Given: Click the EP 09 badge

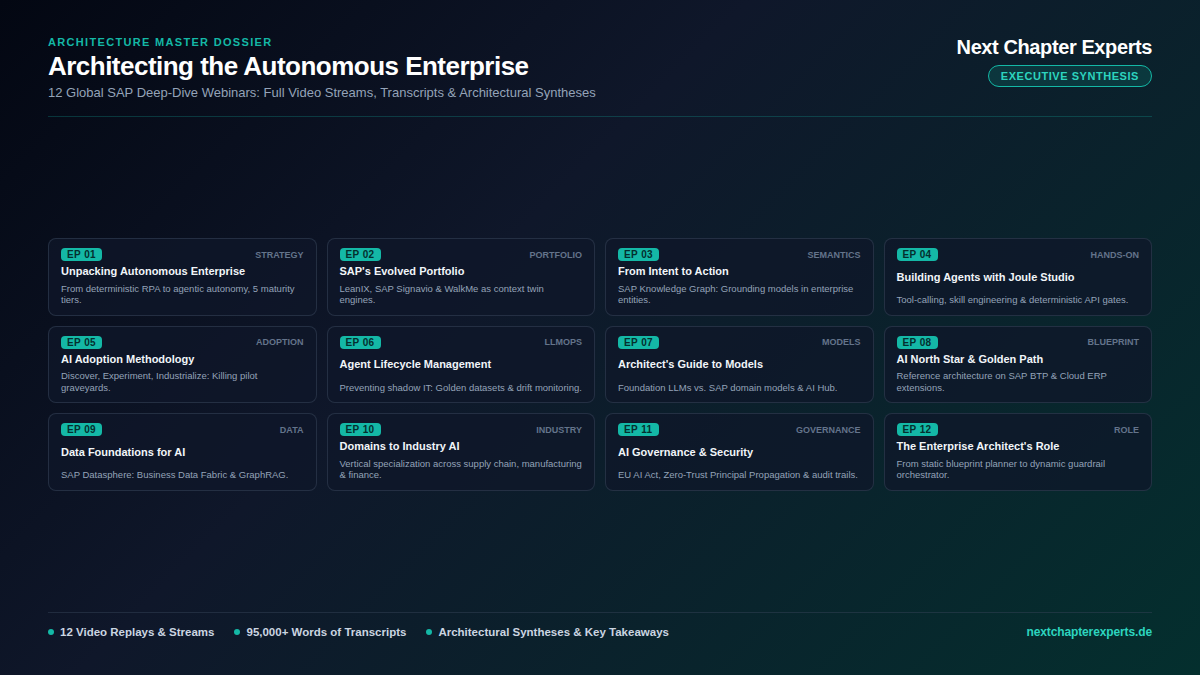Looking at the screenshot, I should pyautogui.click(x=81, y=430).
